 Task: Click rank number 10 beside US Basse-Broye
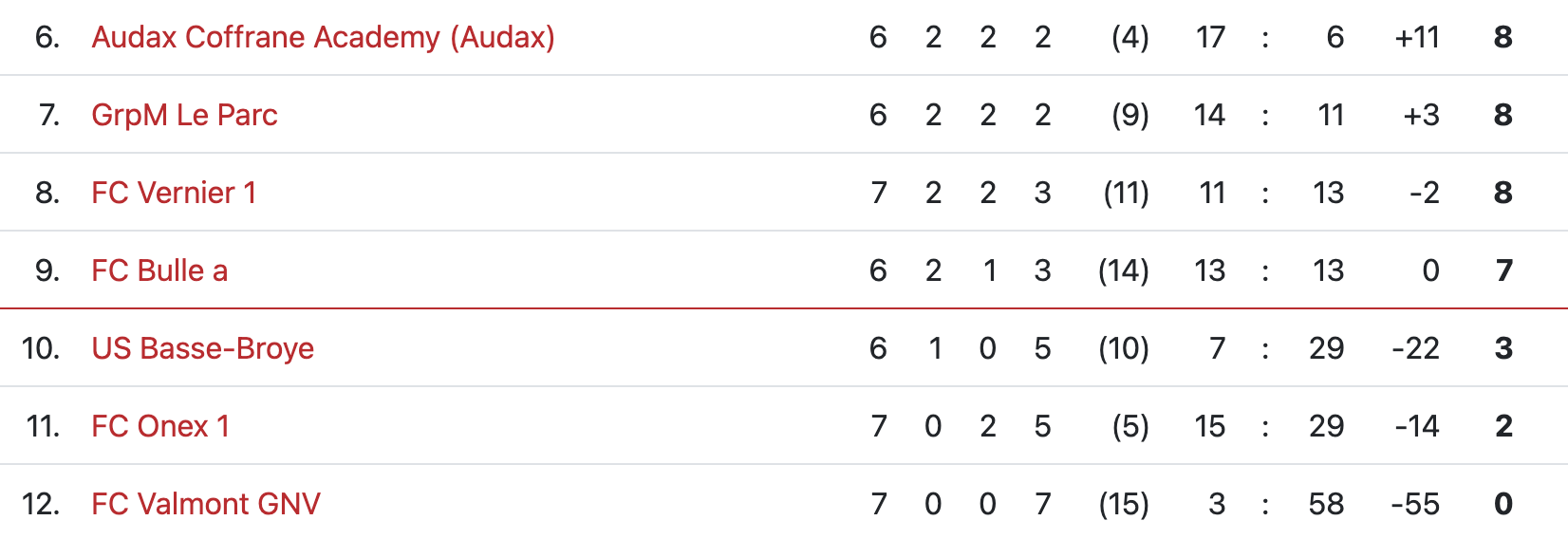[41, 348]
